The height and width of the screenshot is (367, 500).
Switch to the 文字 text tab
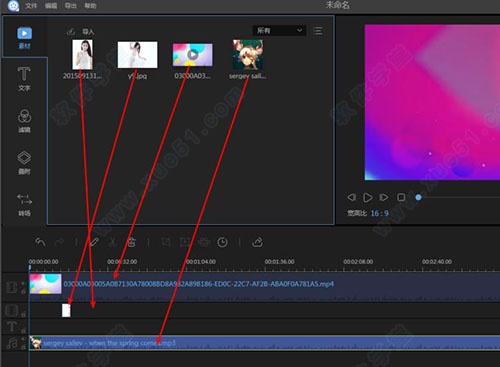click(x=24, y=79)
